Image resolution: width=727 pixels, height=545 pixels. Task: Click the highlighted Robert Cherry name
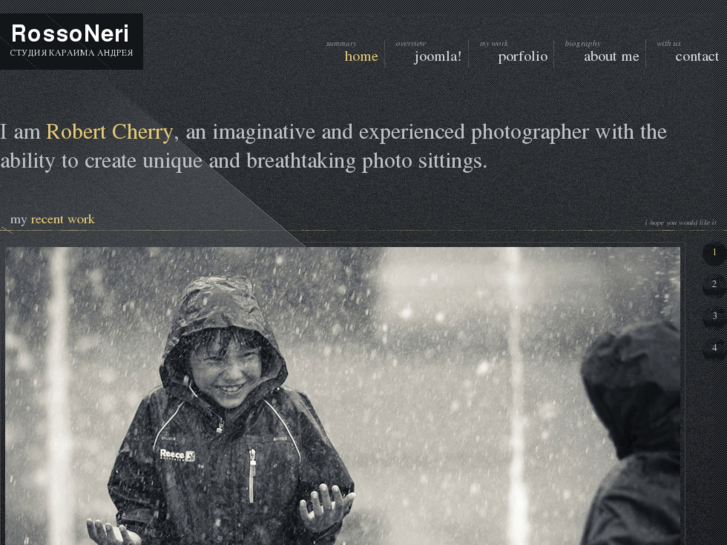click(109, 132)
